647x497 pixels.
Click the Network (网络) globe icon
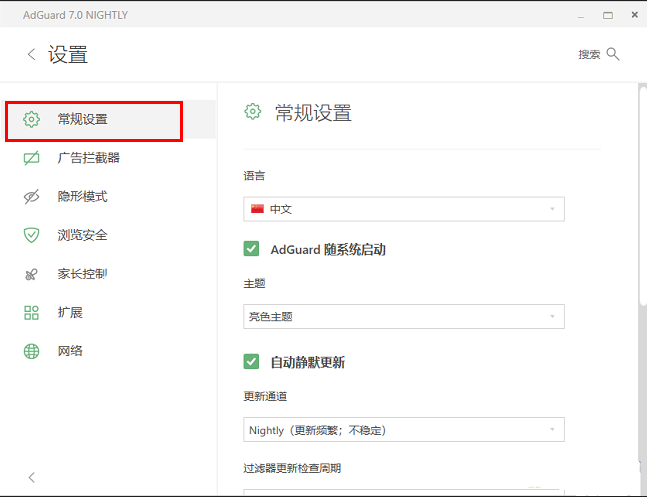[32, 351]
